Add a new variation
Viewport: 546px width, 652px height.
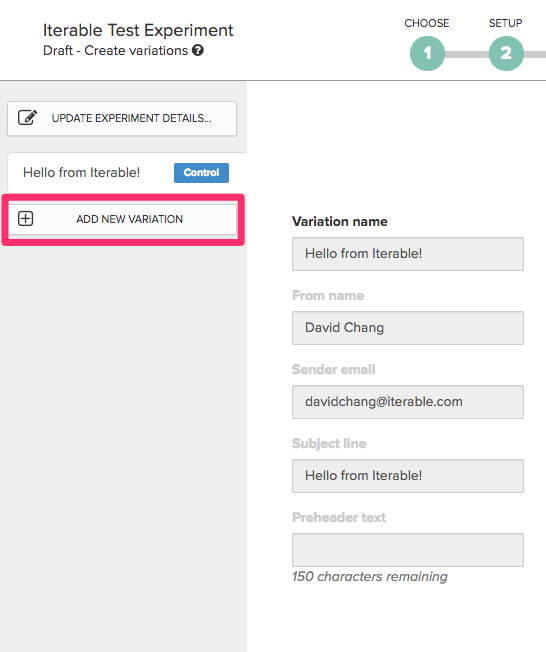(123, 219)
